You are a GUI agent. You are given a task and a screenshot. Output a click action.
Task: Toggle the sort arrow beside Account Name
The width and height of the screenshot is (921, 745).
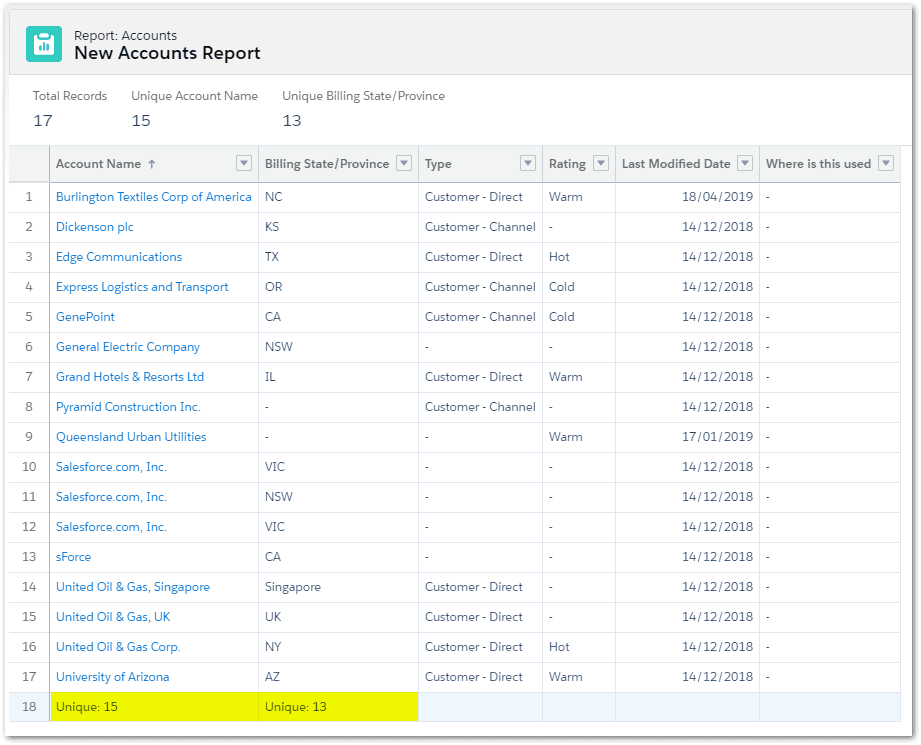(x=152, y=164)
